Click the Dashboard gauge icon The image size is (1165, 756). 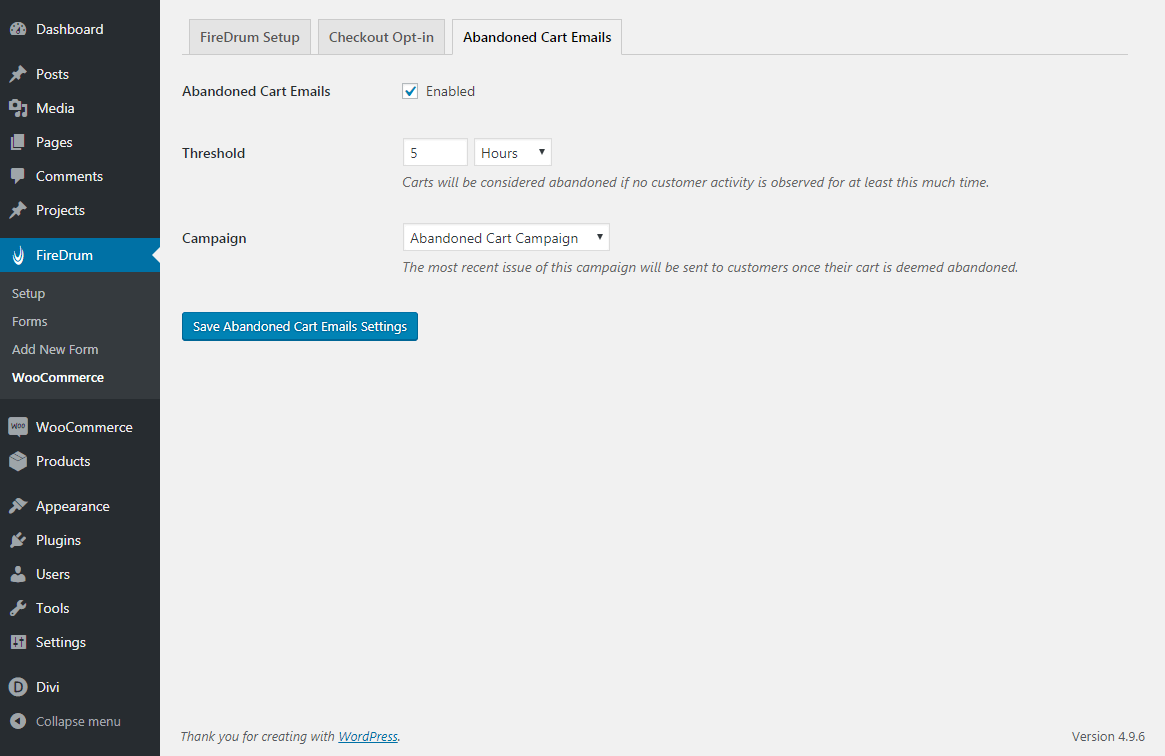(x=17, y=30)
